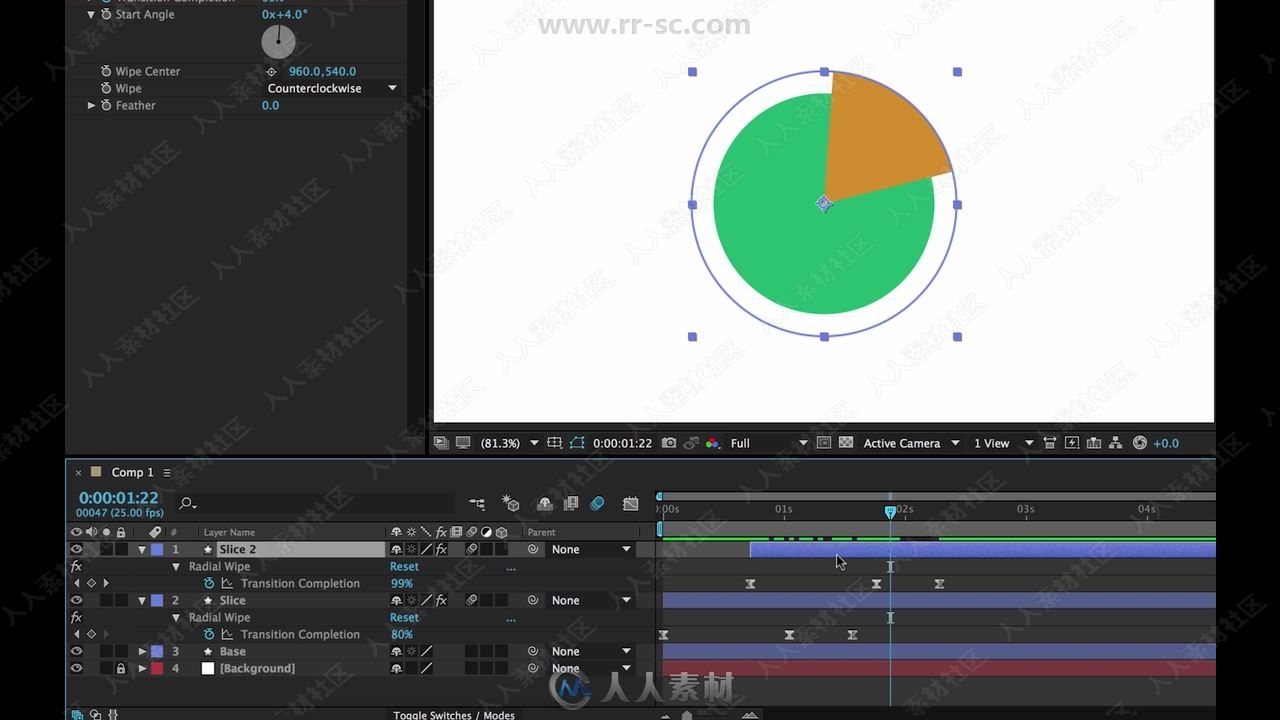Click the Always Preview This View icon
Image resolution: width=1280 pixels, height=720 pixels.
(x=441, y=443)
